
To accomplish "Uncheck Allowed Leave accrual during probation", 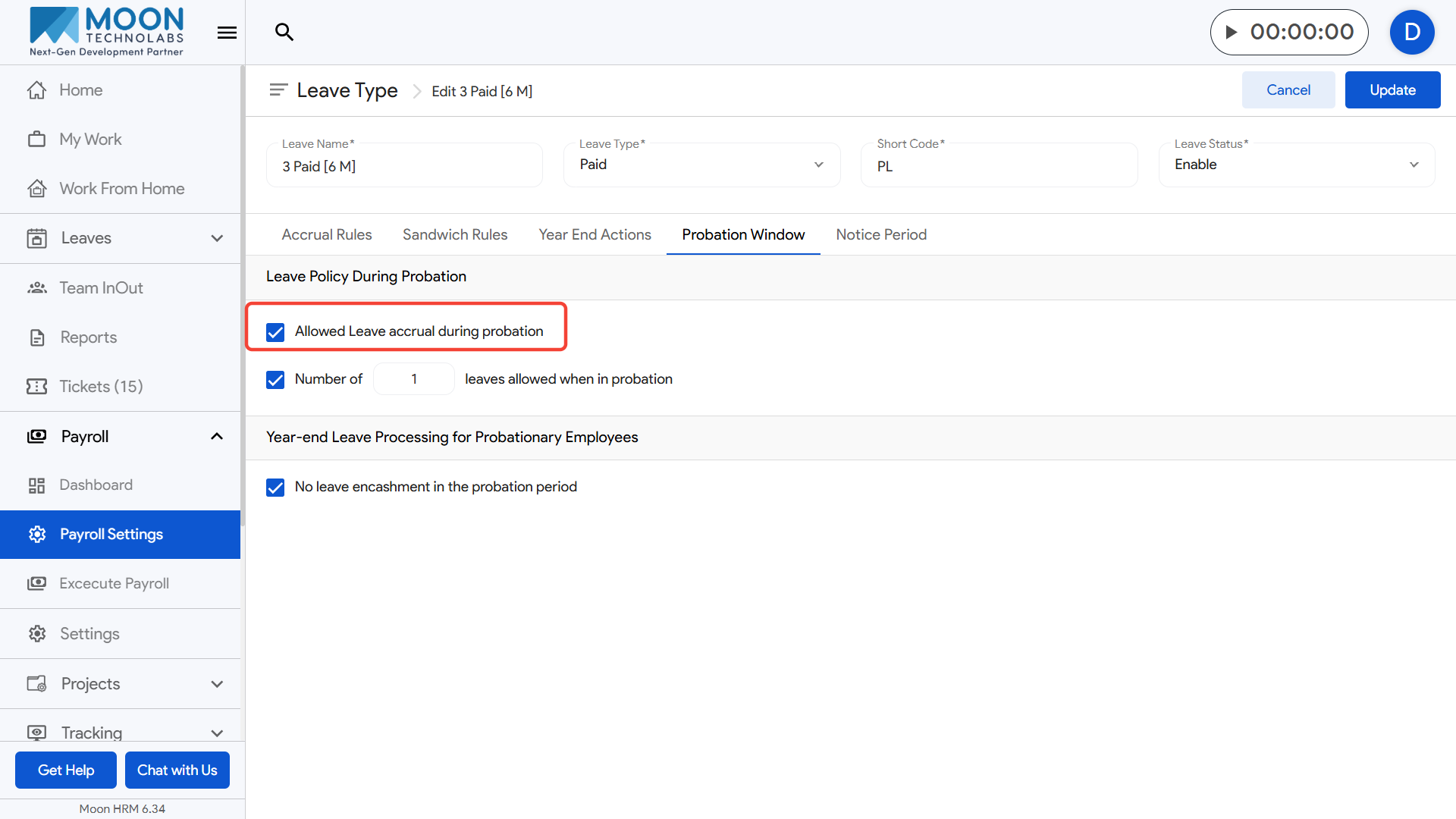I will point(275,332).
